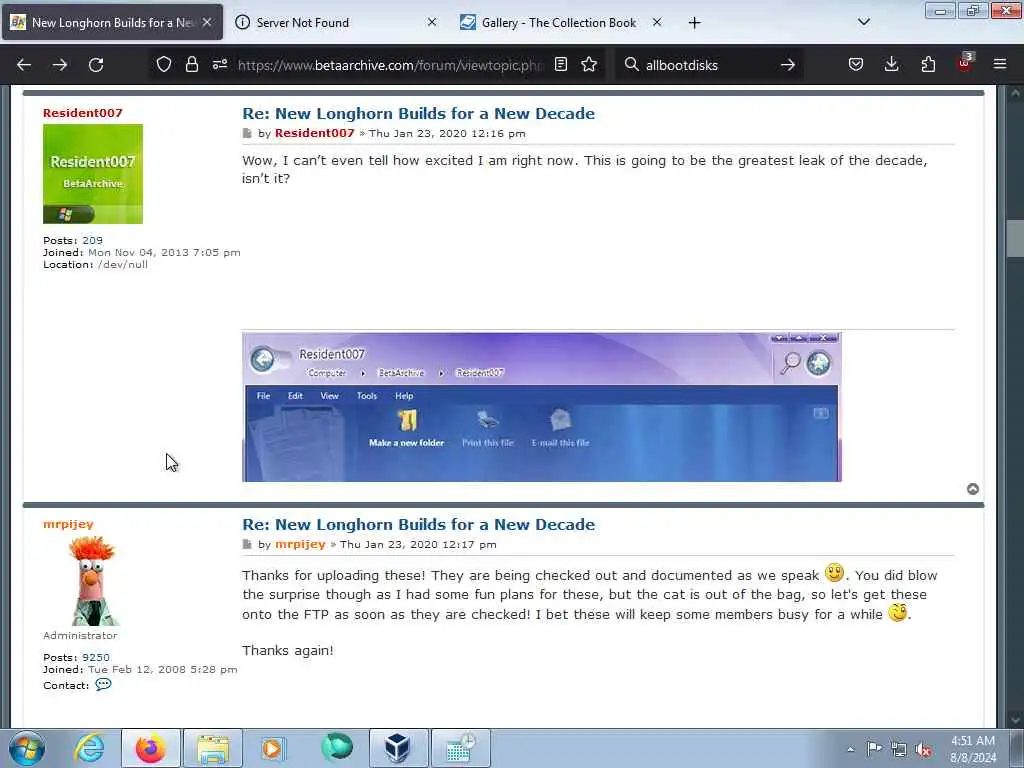Viewport: 1024px width, 768px height.
Task: Select the New Longhorn Builds tab
Action: (x=112, y=22)
